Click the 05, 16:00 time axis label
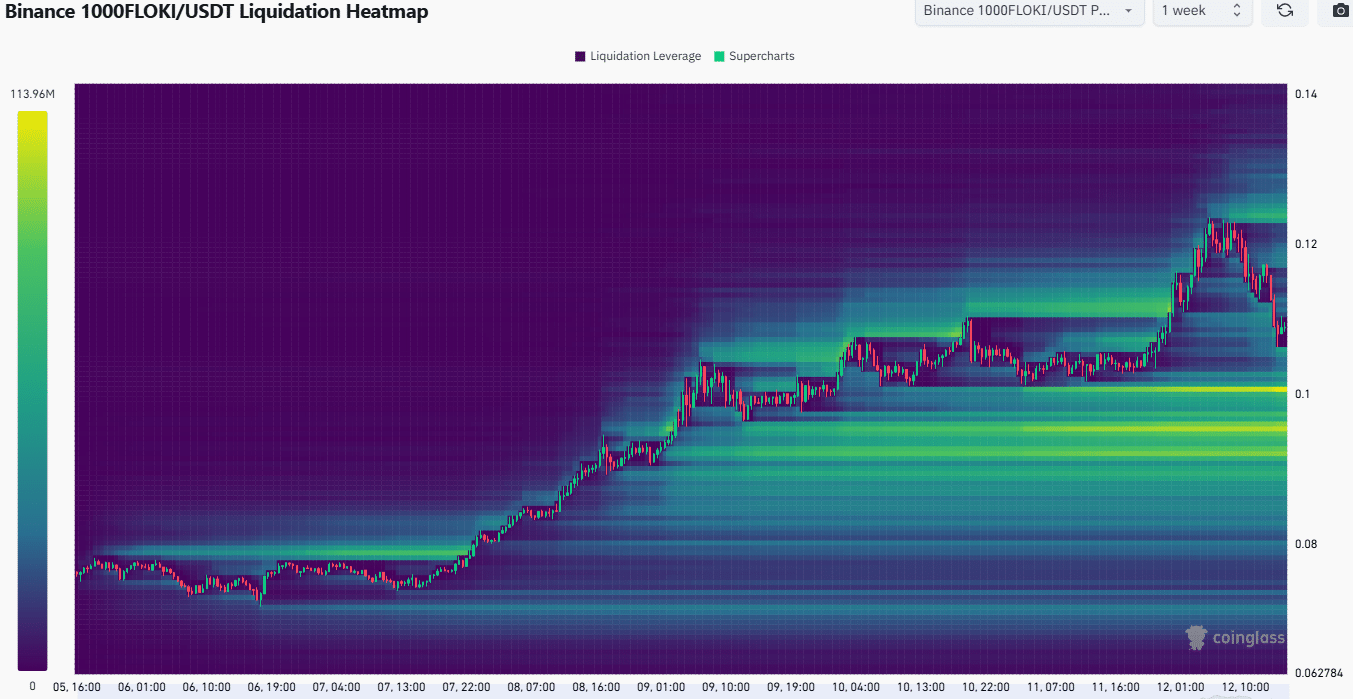 [x=75, y=688]
